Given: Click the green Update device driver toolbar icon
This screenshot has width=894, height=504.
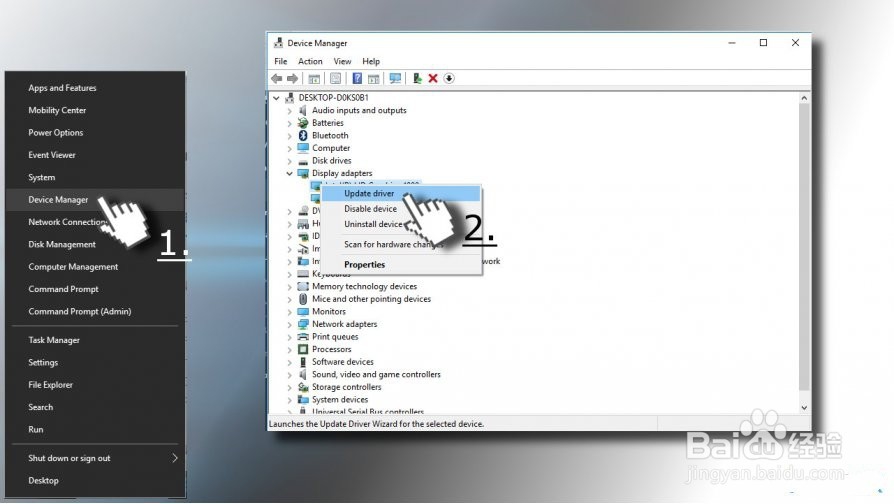Looking at the screenshot, I should coord(417,79).
